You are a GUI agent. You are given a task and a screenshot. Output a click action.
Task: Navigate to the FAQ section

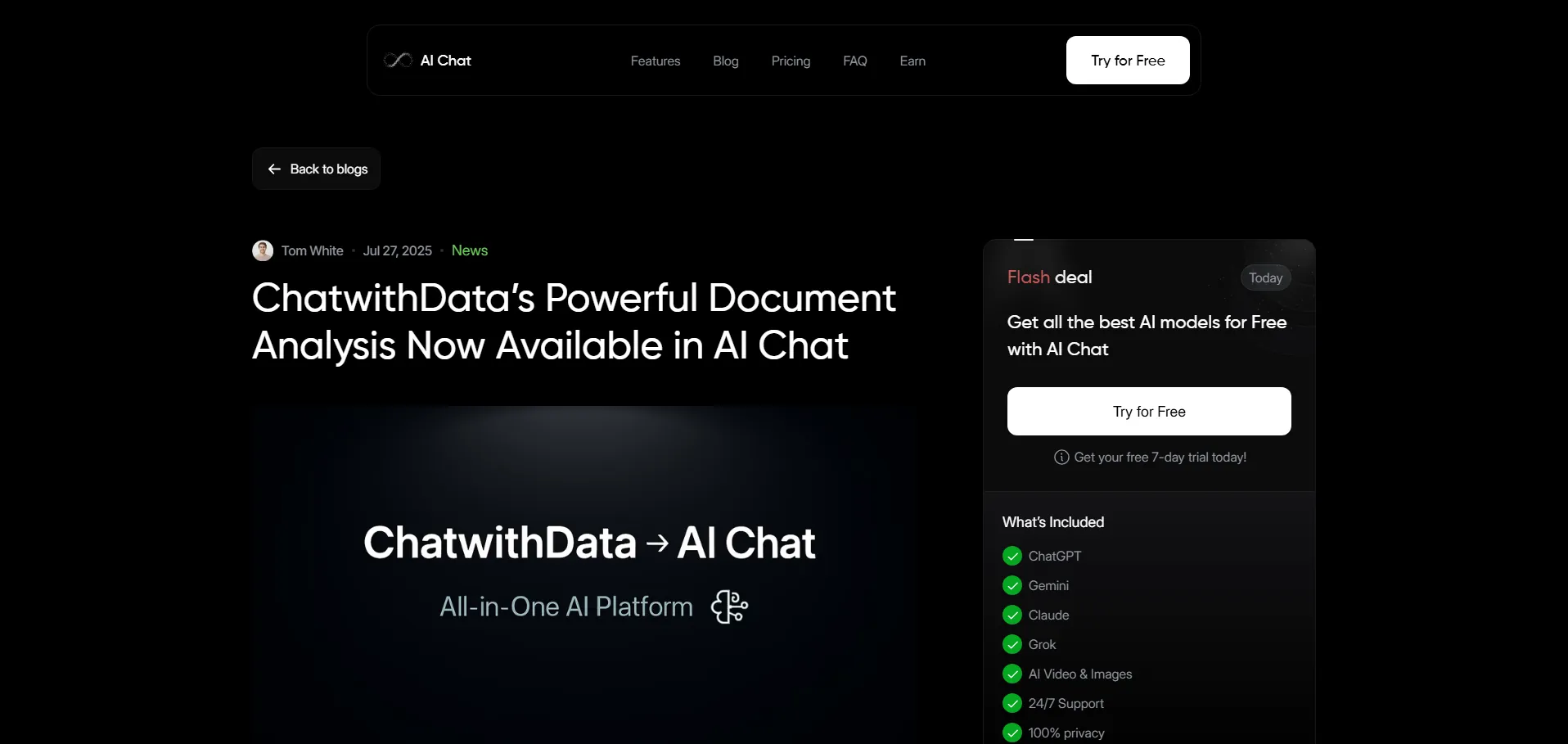(854, 61)
